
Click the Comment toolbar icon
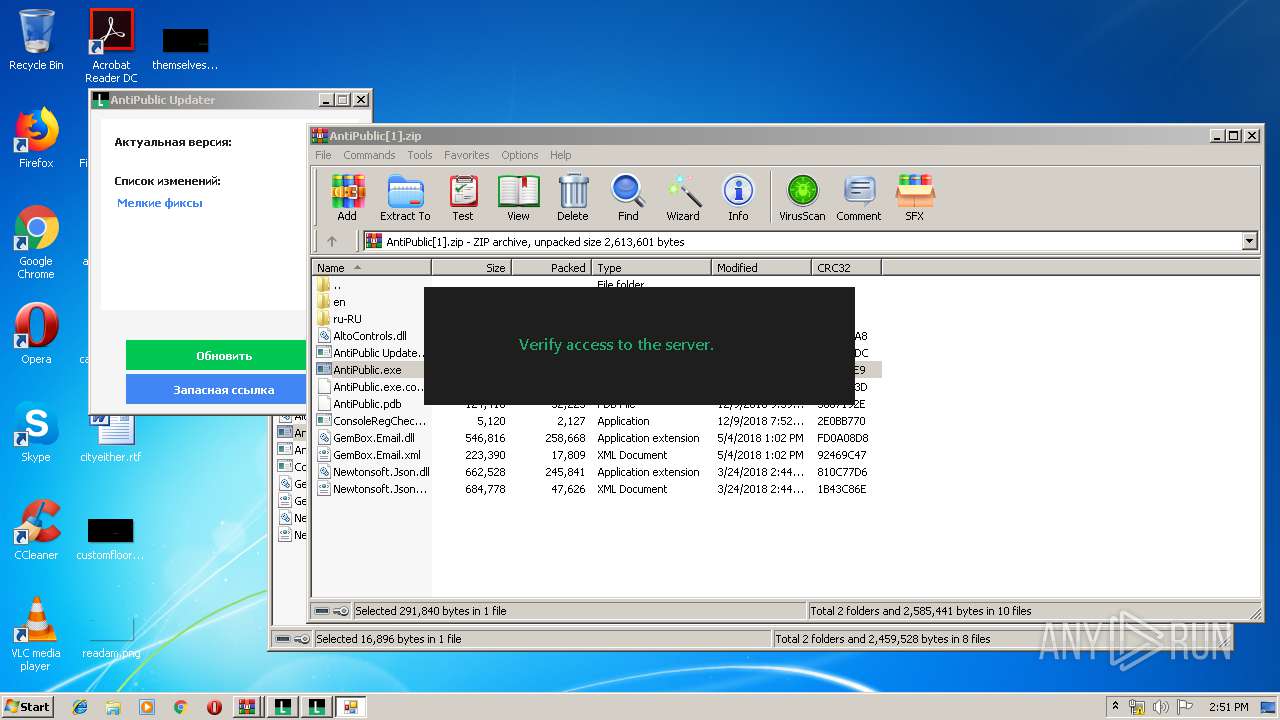(x=859, y=196)
